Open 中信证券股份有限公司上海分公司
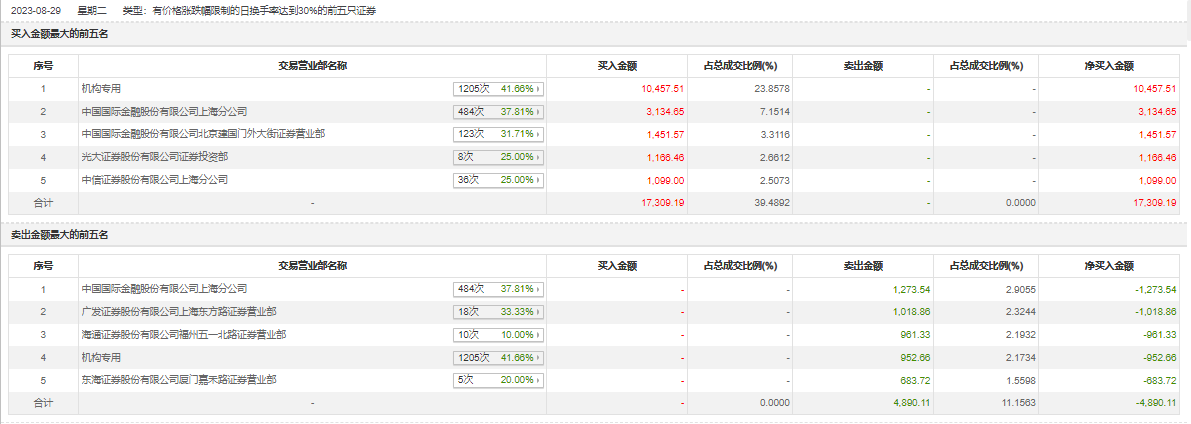 [155, 179]
